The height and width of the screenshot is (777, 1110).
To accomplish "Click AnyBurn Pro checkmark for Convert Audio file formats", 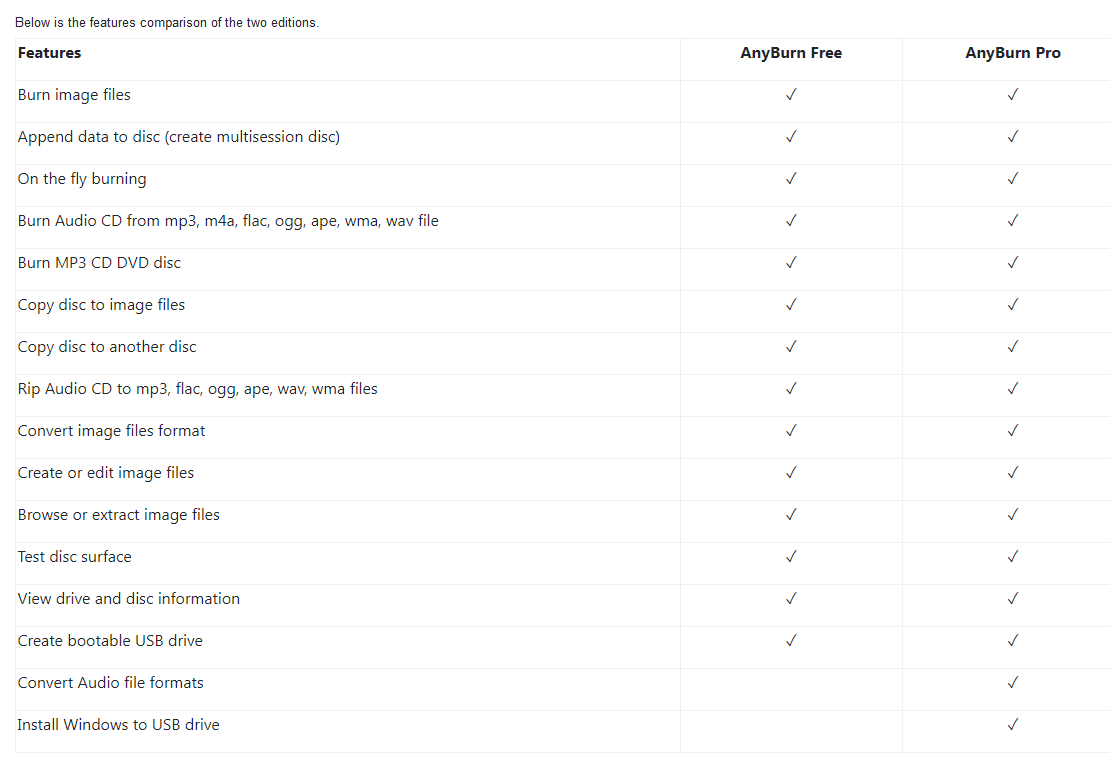I will click(x=1013, y=683).
